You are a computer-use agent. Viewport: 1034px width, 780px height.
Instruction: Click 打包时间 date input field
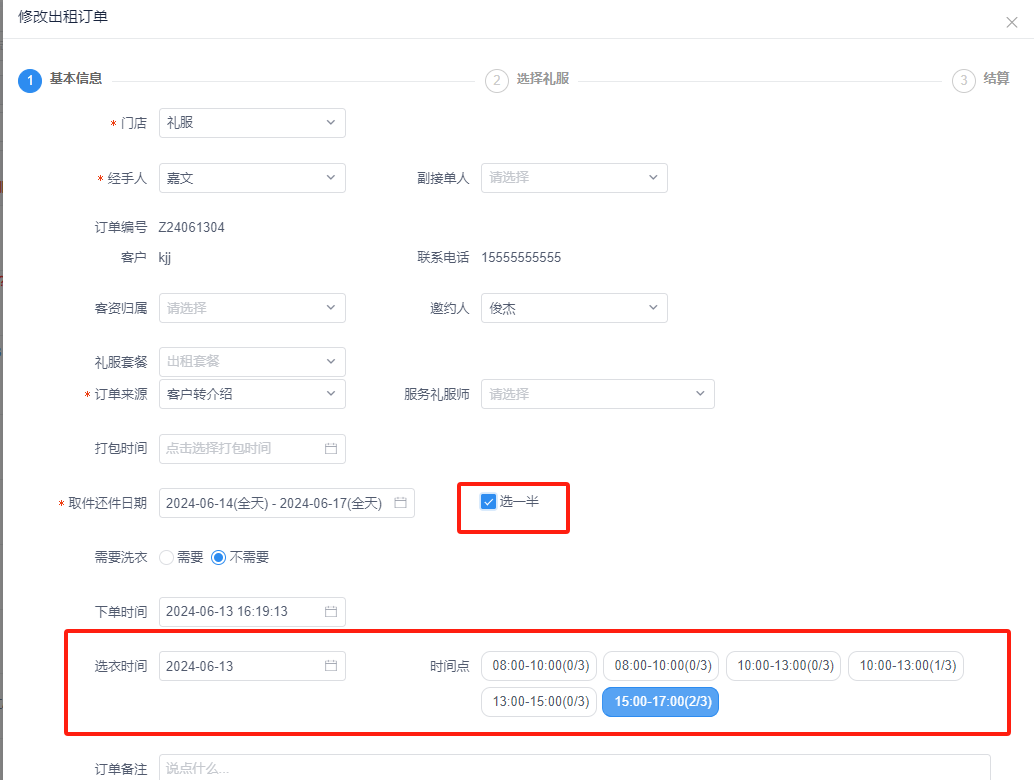[x=253, y=448]
